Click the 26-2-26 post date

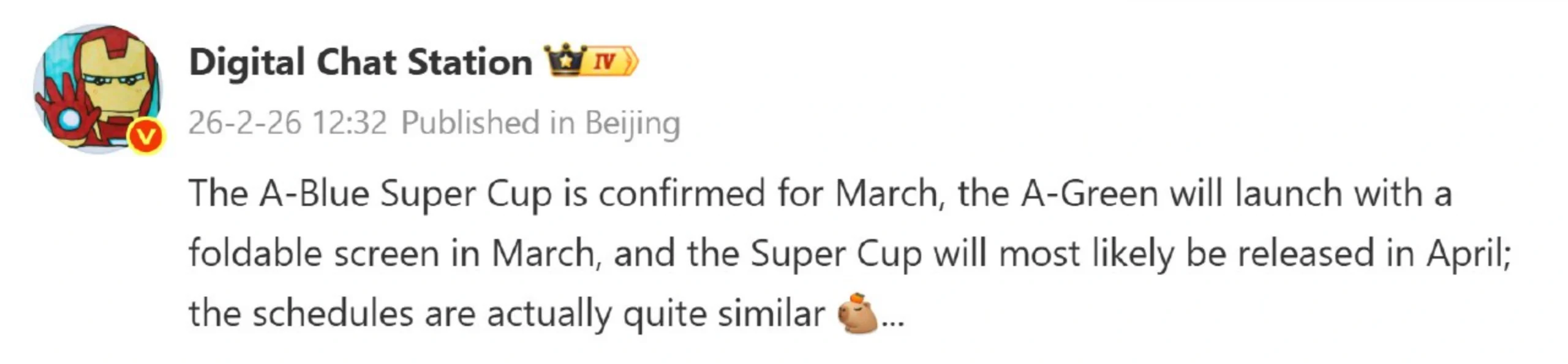click(x=244, y=123)
